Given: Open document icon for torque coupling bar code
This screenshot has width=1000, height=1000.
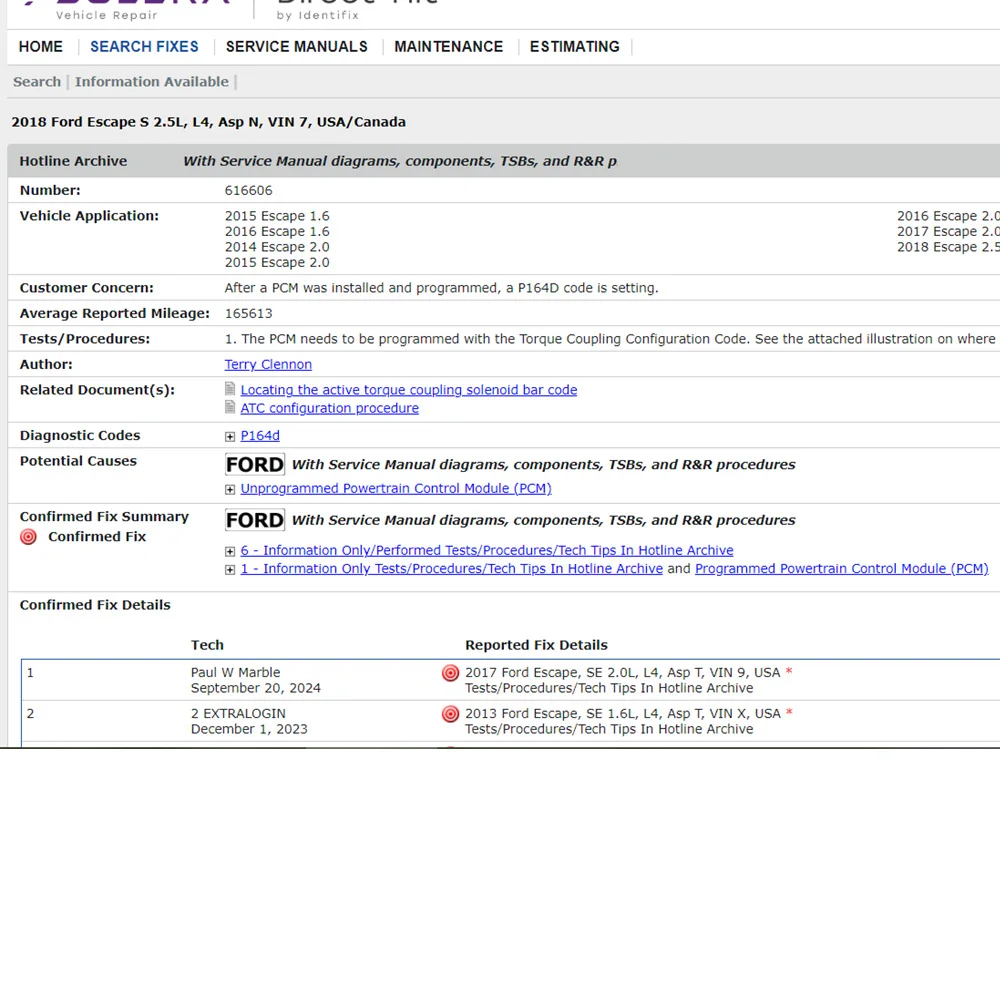Looking at the screenshot, I should pos(230,389).
